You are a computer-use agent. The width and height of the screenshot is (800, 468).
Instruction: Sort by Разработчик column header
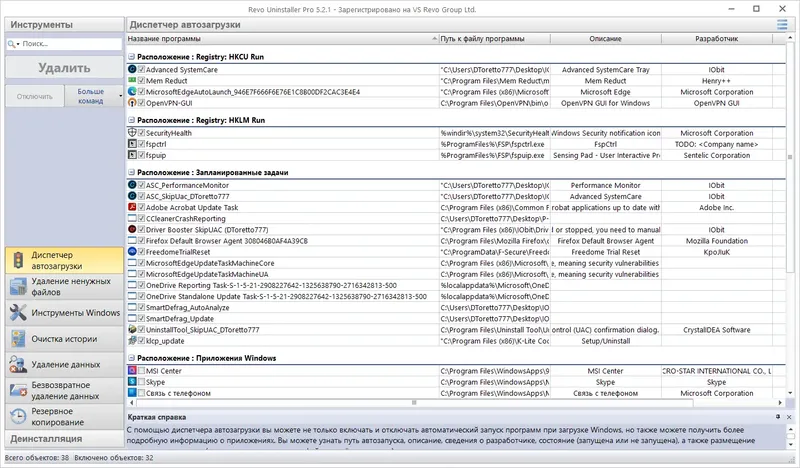[x=716, y=39]
